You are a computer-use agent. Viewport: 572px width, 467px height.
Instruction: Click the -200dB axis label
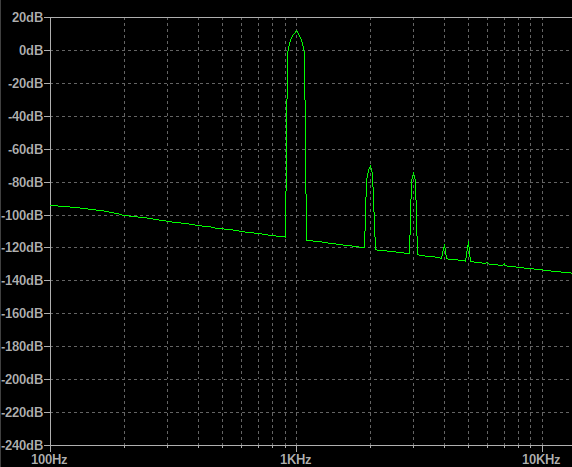click(x=22, y=379)
